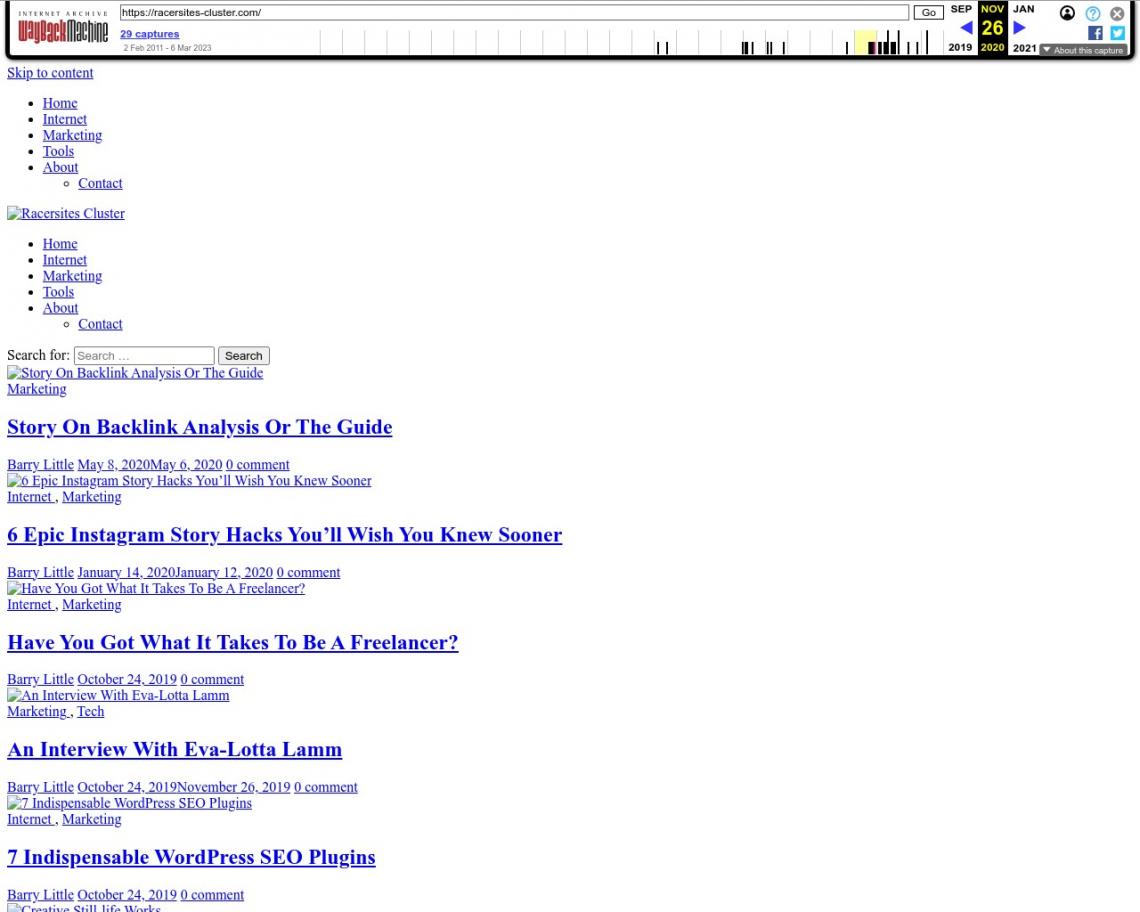
Task: Open the Eva-Lotta Lamm interview headline
Action: pyautogui.click(x=174, y=749)
